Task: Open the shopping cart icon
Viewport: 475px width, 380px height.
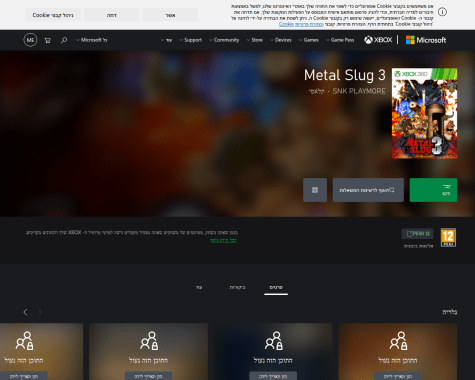Action: click(x=48, y=40)
